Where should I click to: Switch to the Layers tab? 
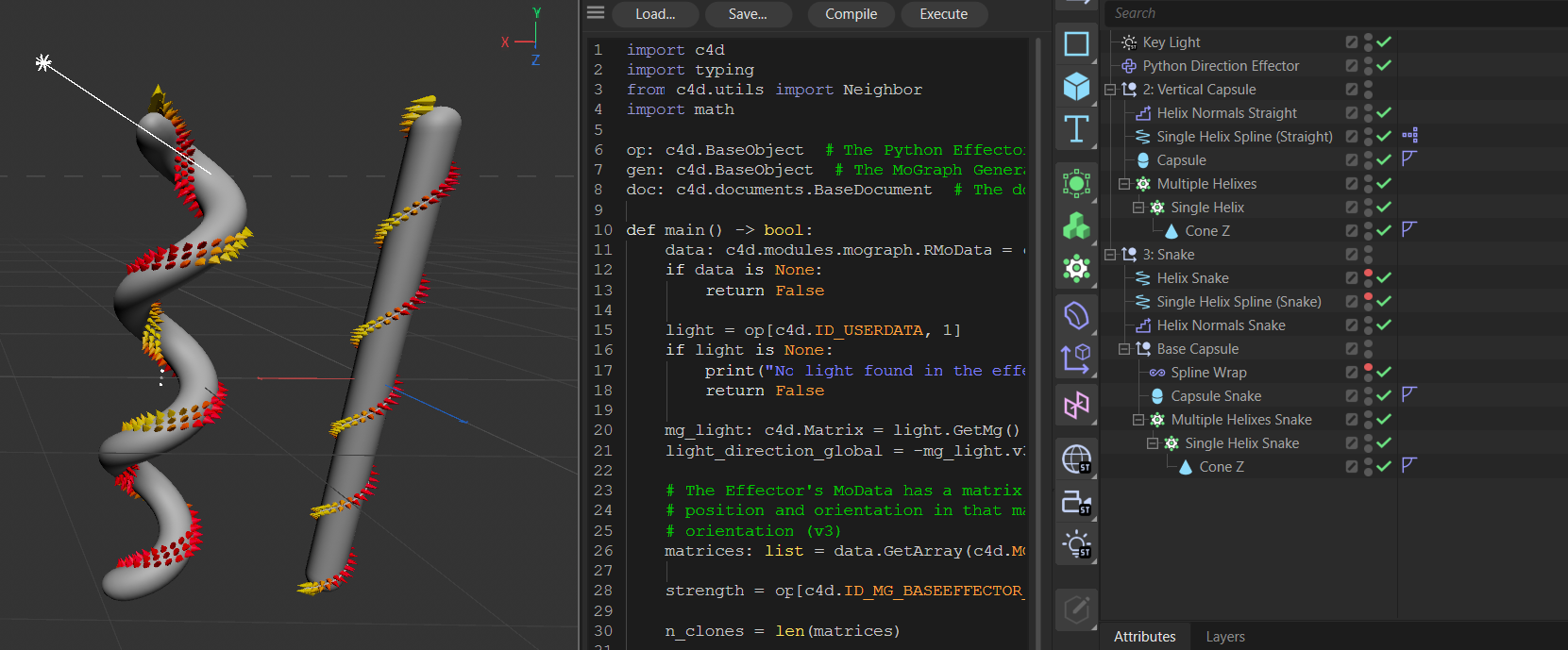coord(1224,637)
